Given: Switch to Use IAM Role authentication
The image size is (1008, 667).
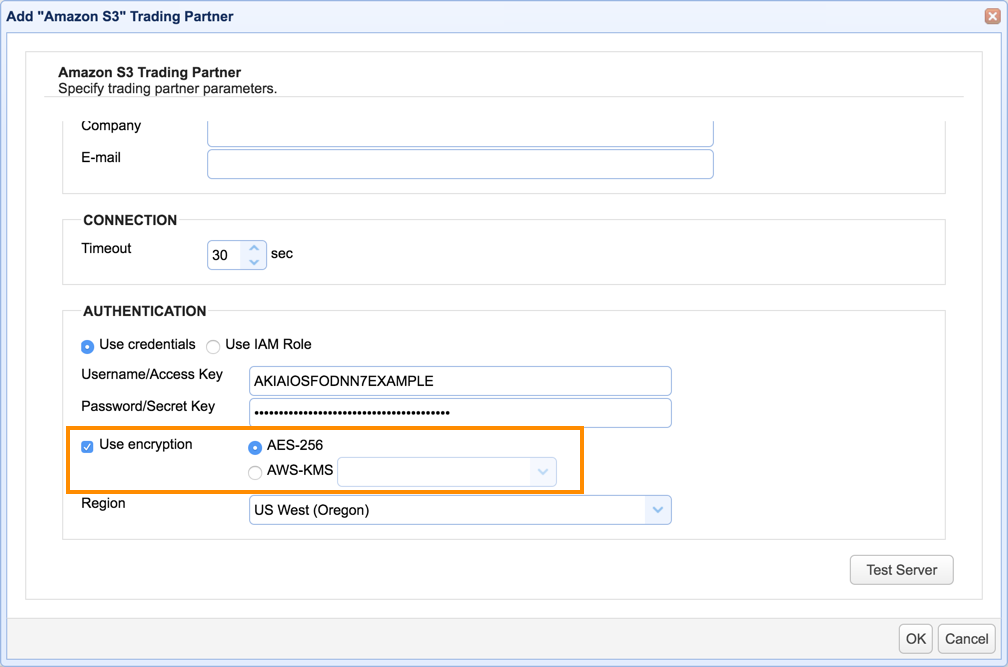Looking at the screenshot, I should [213, 346].
